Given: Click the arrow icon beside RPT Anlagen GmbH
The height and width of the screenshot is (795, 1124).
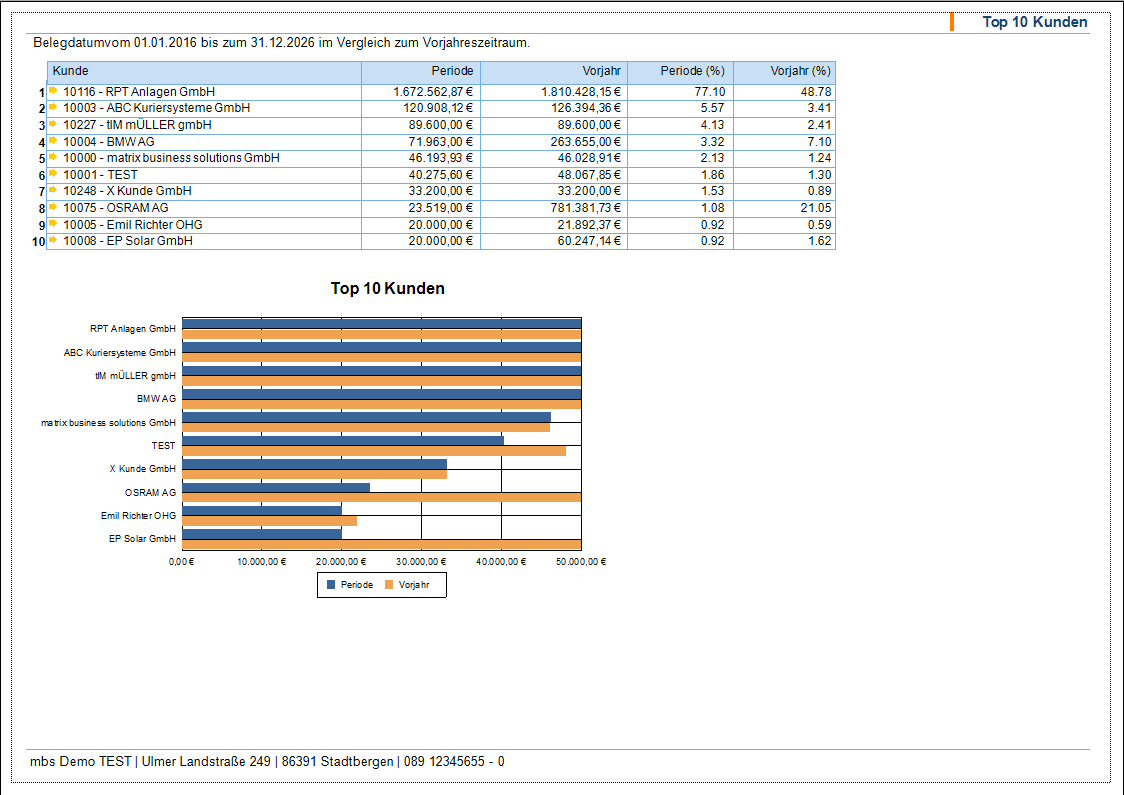Looking at the screenshot, I should pos(53,90).
